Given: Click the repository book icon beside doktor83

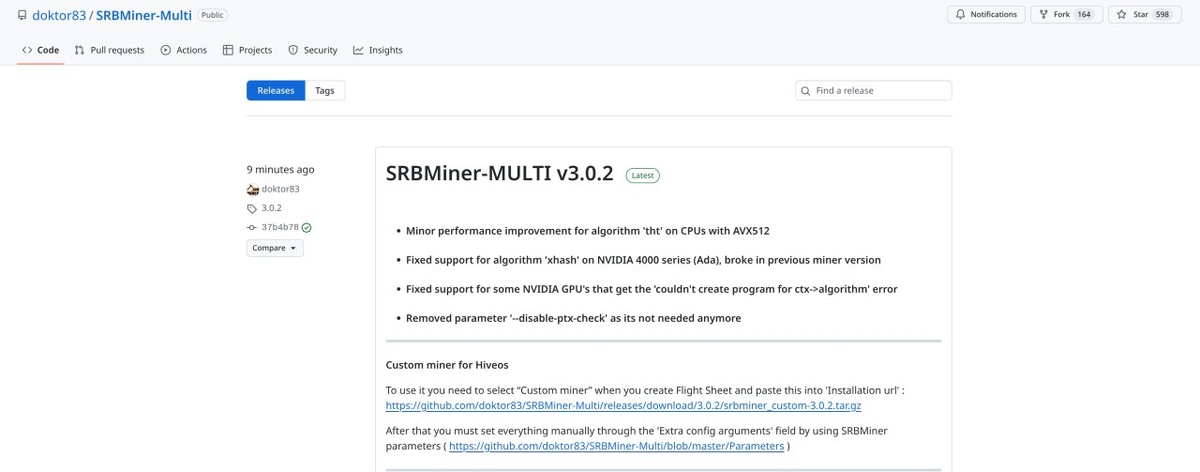Looking at the screenshot, I should click(22, 15).
